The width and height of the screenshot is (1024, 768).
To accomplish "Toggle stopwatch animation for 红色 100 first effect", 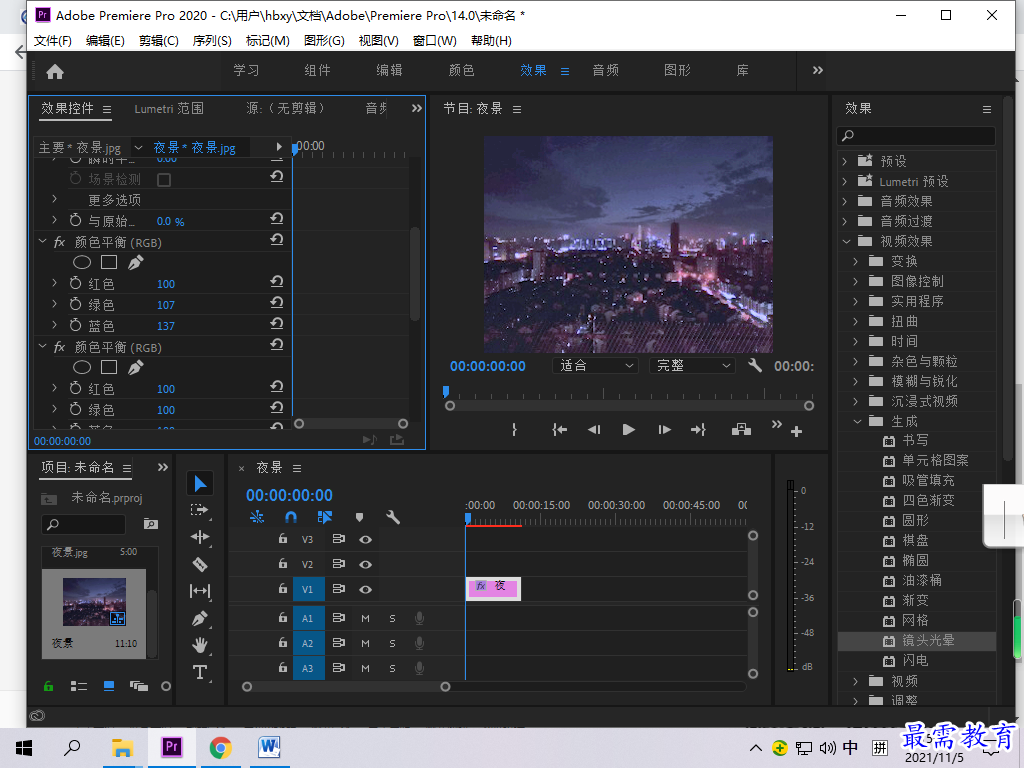I will pyautogui.click(x=76, y=283).
